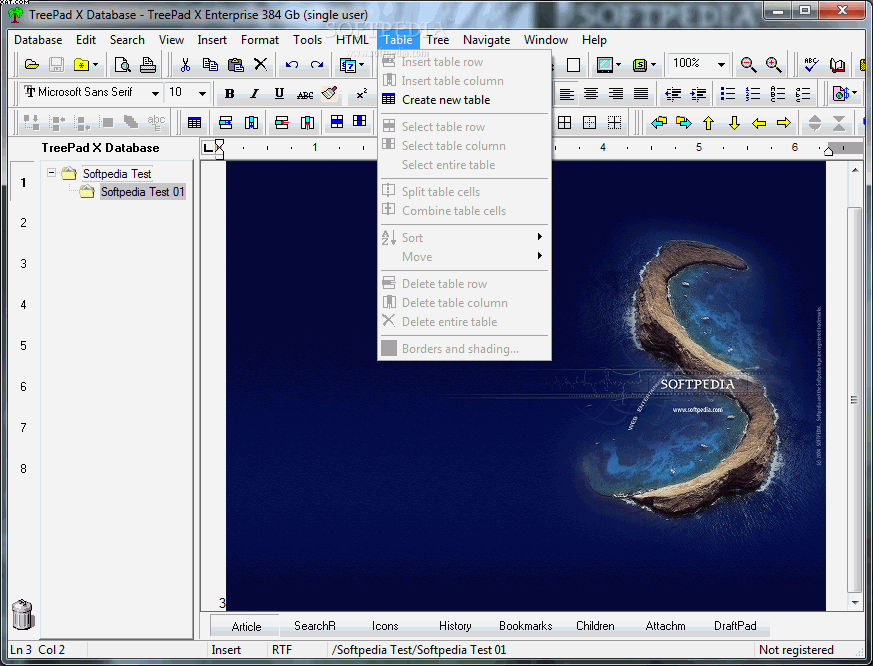Print the article using the printer icon

[x=148, y=65]
